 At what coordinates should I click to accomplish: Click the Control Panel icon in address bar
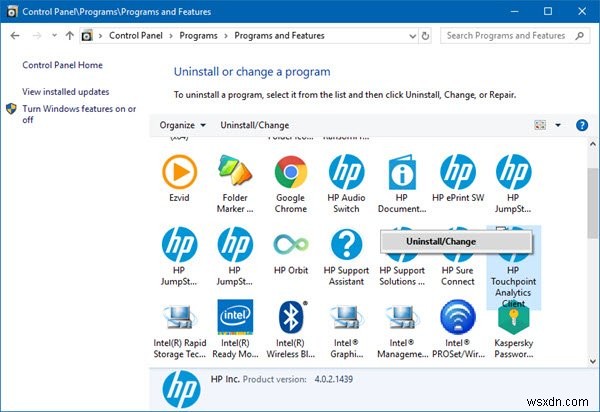point(87,36)
